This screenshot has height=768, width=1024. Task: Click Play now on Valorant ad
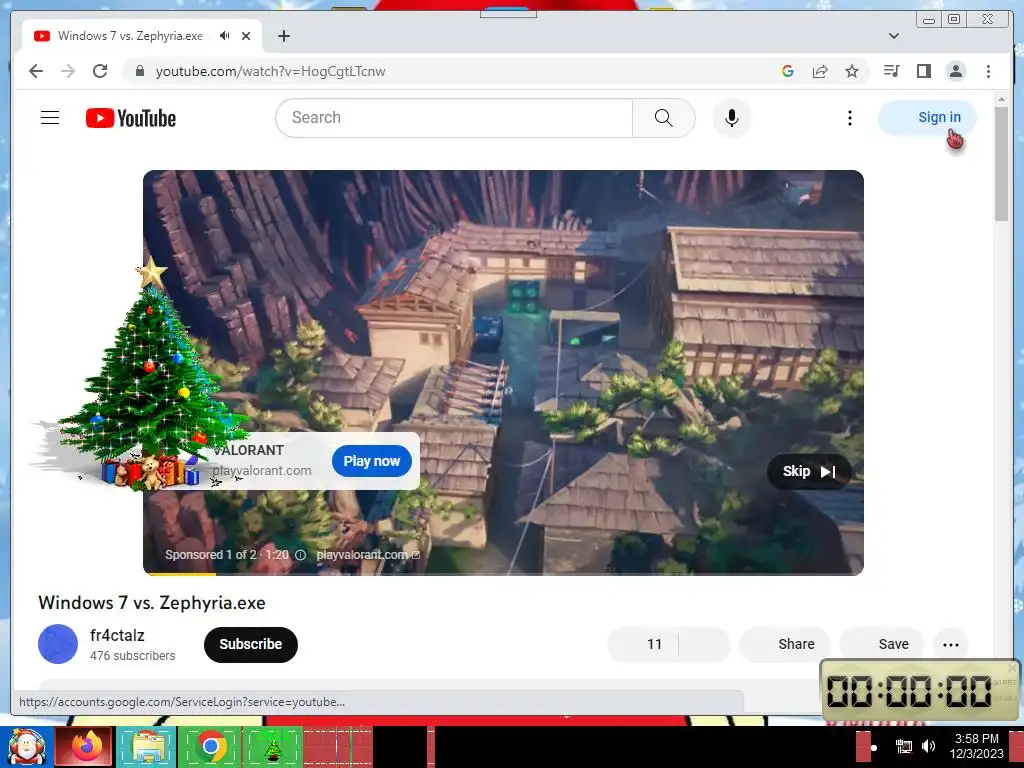[372, 461]
